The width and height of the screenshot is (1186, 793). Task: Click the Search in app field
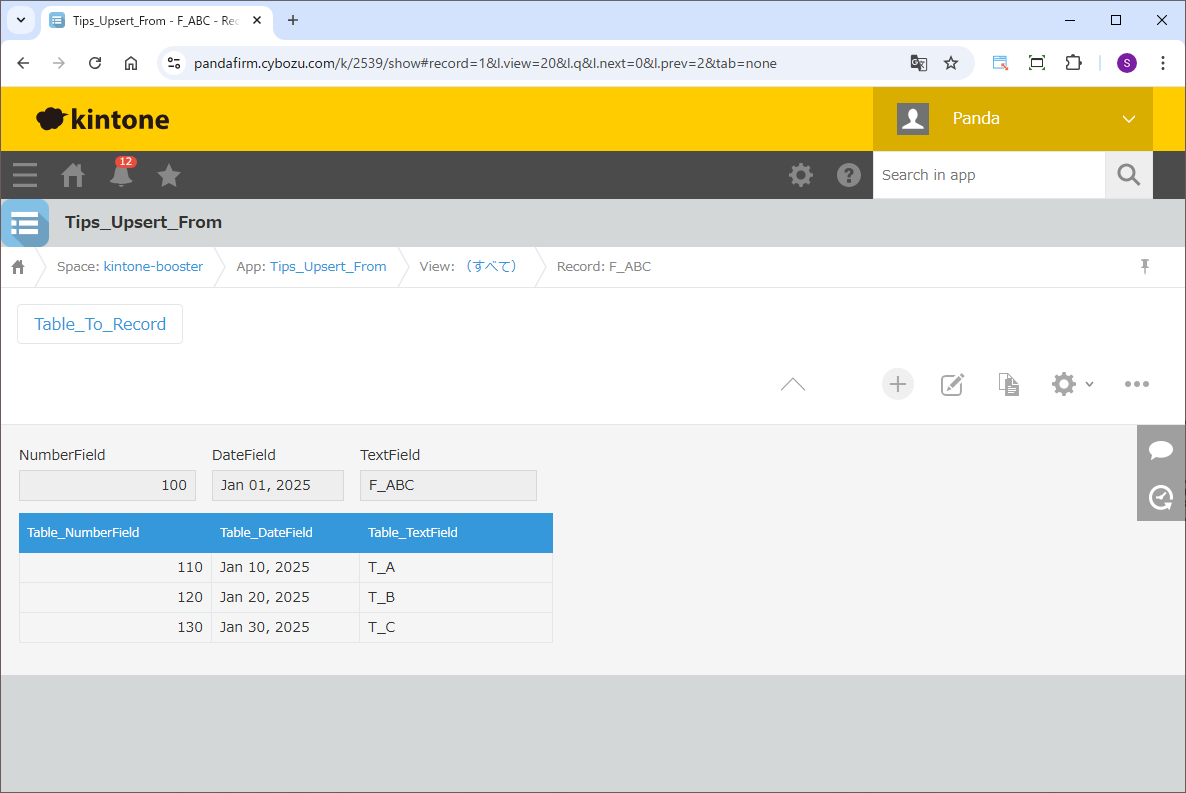coord(988,175)
